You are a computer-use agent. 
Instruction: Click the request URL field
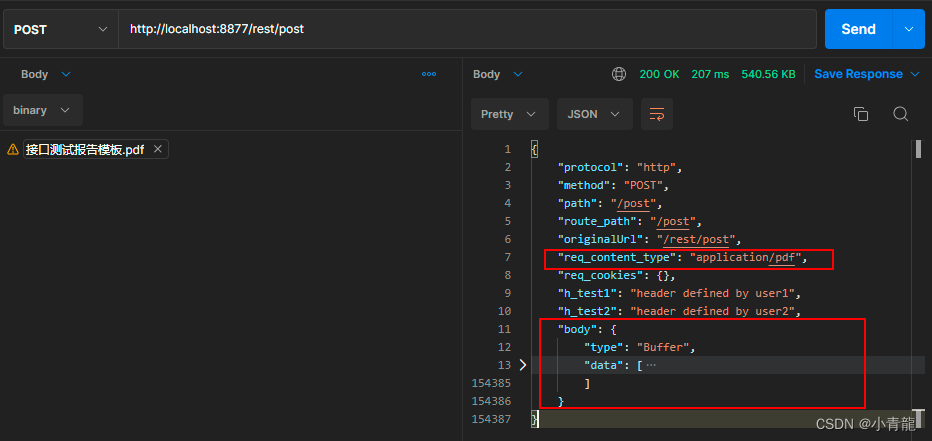pyautogui.click(x=467, y=29)
